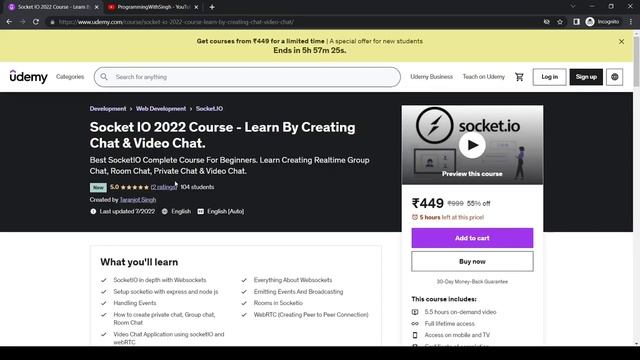Click the Log in button
The image size is (640, 360).
tap(549, 77)
